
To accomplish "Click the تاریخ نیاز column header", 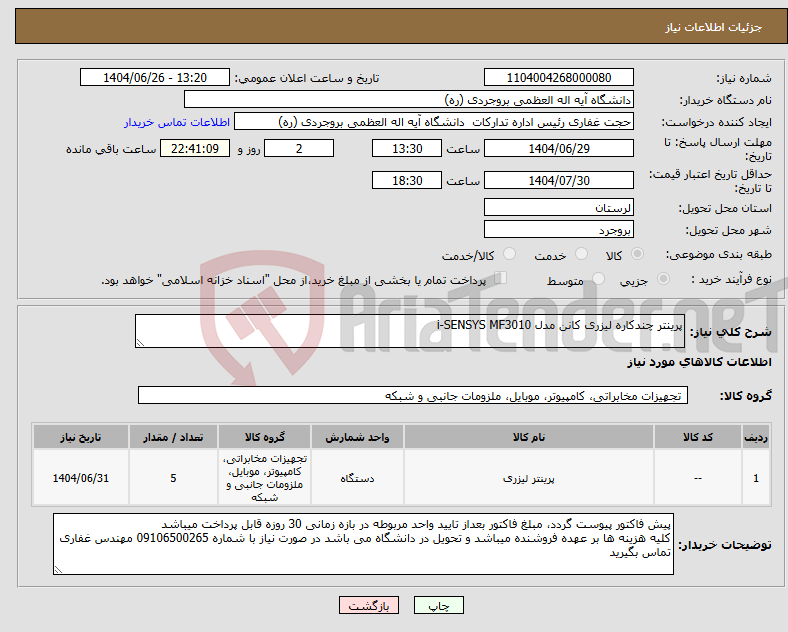I will 81,437.
